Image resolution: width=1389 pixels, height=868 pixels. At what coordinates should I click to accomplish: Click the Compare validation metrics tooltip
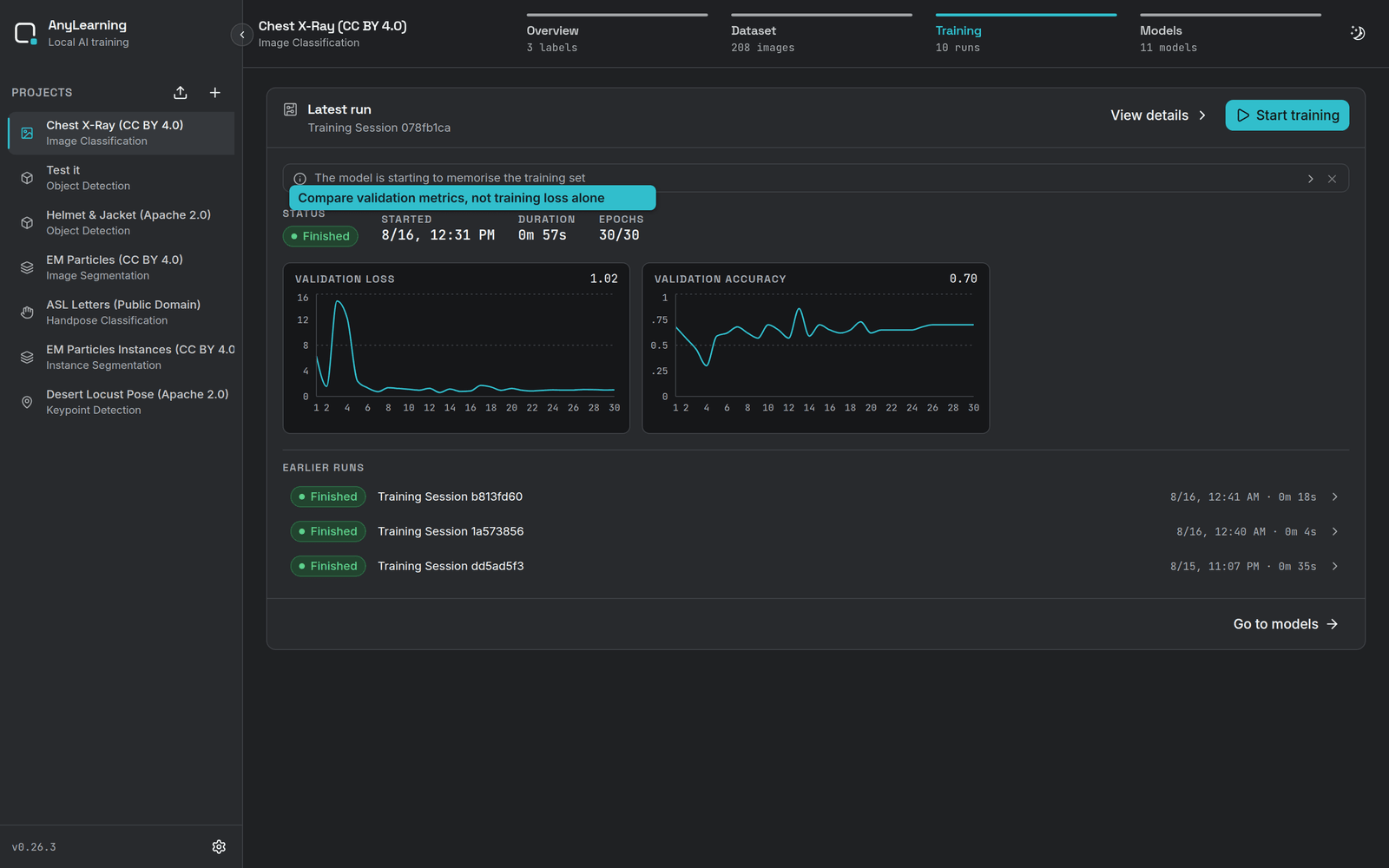click(x=472, y=198)
